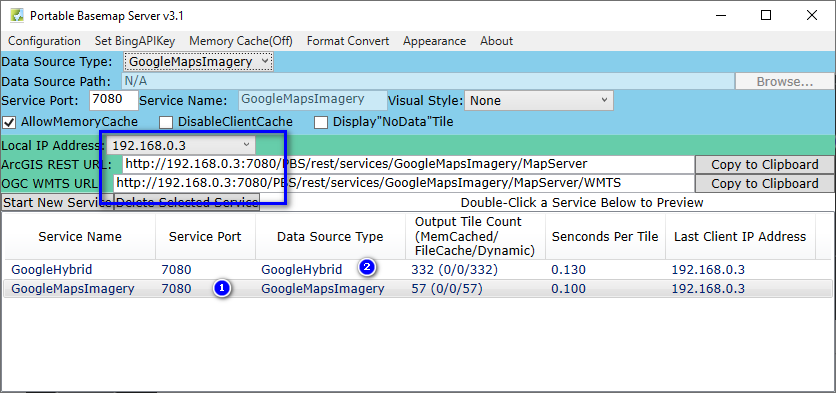Click the Service Name column header
Screen dimensions: 836x393
[x=80, y=237]
